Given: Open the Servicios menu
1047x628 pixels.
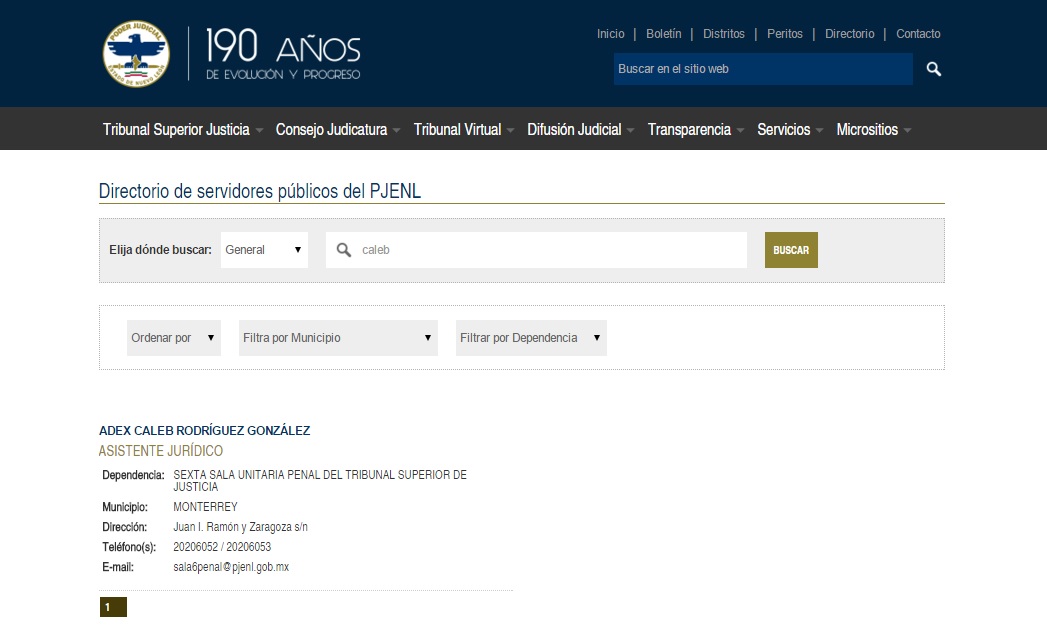Looking at the screenshot, I should pos(789,130).
